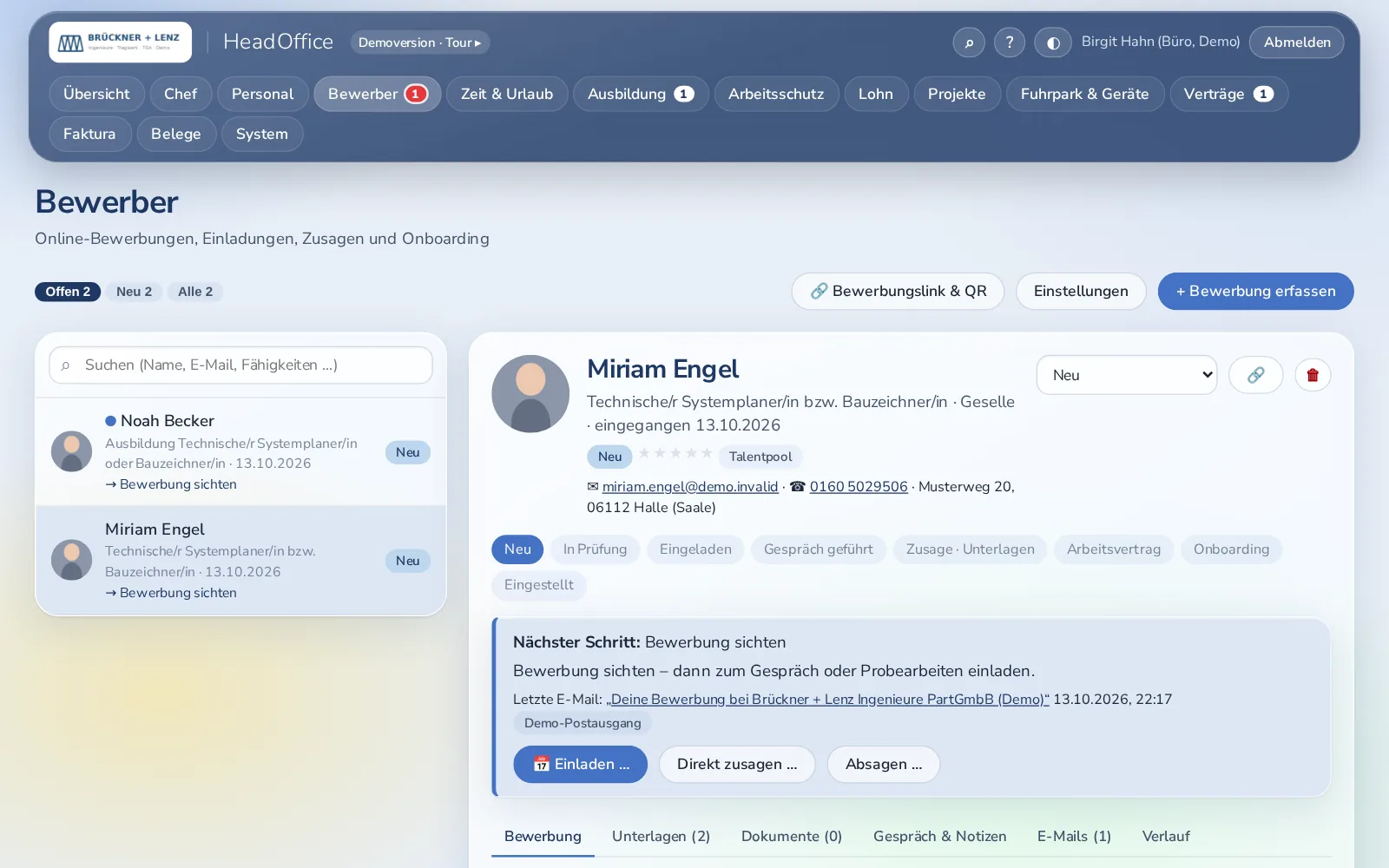Open Fuhrpark & Geräte navigation

pyautogui.click(x=1085, y=94)
